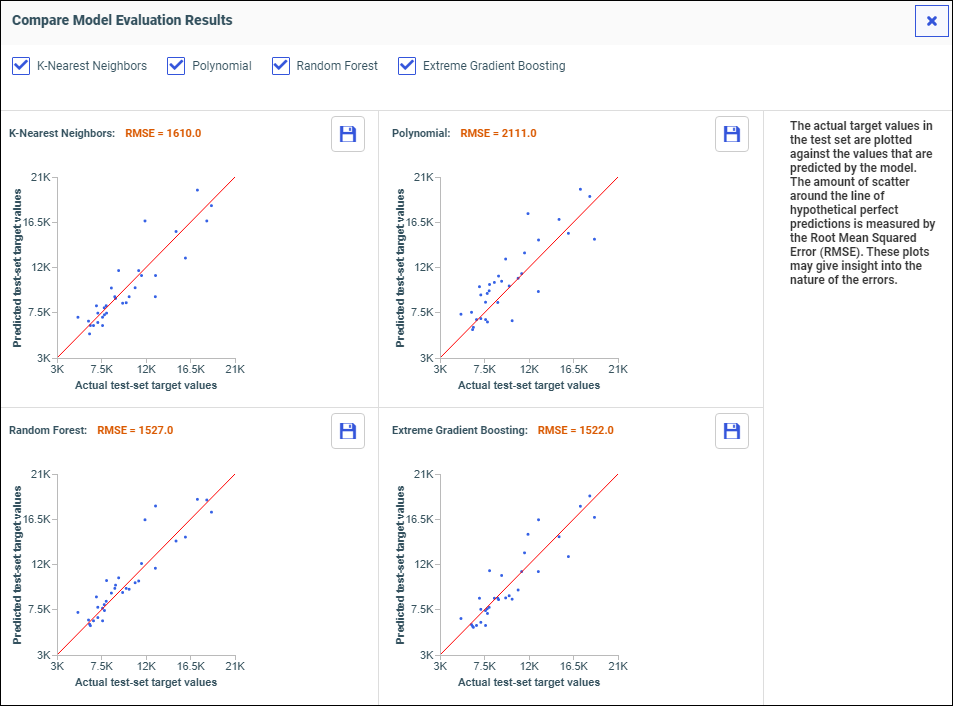Click the Polynomial scatter plot area

(529, 267)
